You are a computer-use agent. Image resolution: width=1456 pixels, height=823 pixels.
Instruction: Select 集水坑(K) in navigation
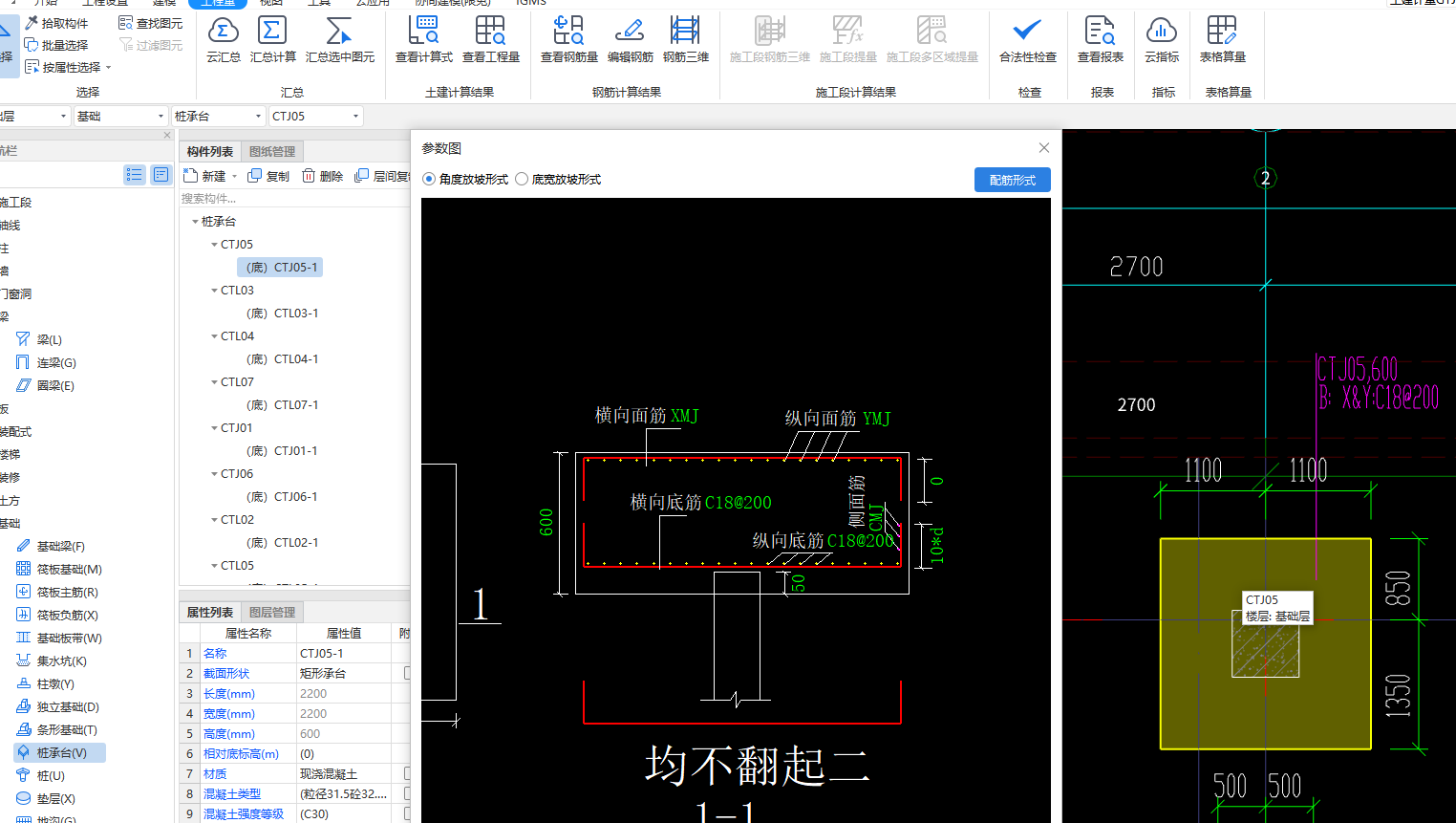(52, 661)
